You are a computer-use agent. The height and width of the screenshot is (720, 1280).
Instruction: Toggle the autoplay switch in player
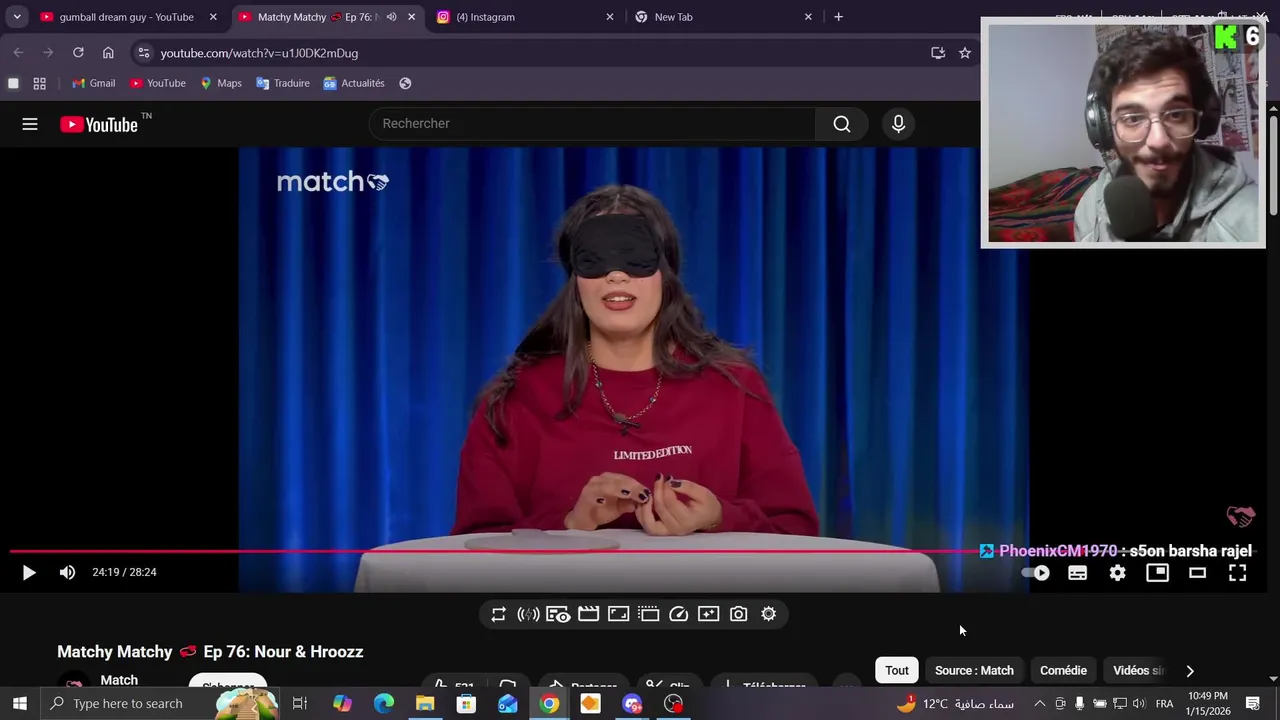pyautogui.click(x=1036, y=573)
